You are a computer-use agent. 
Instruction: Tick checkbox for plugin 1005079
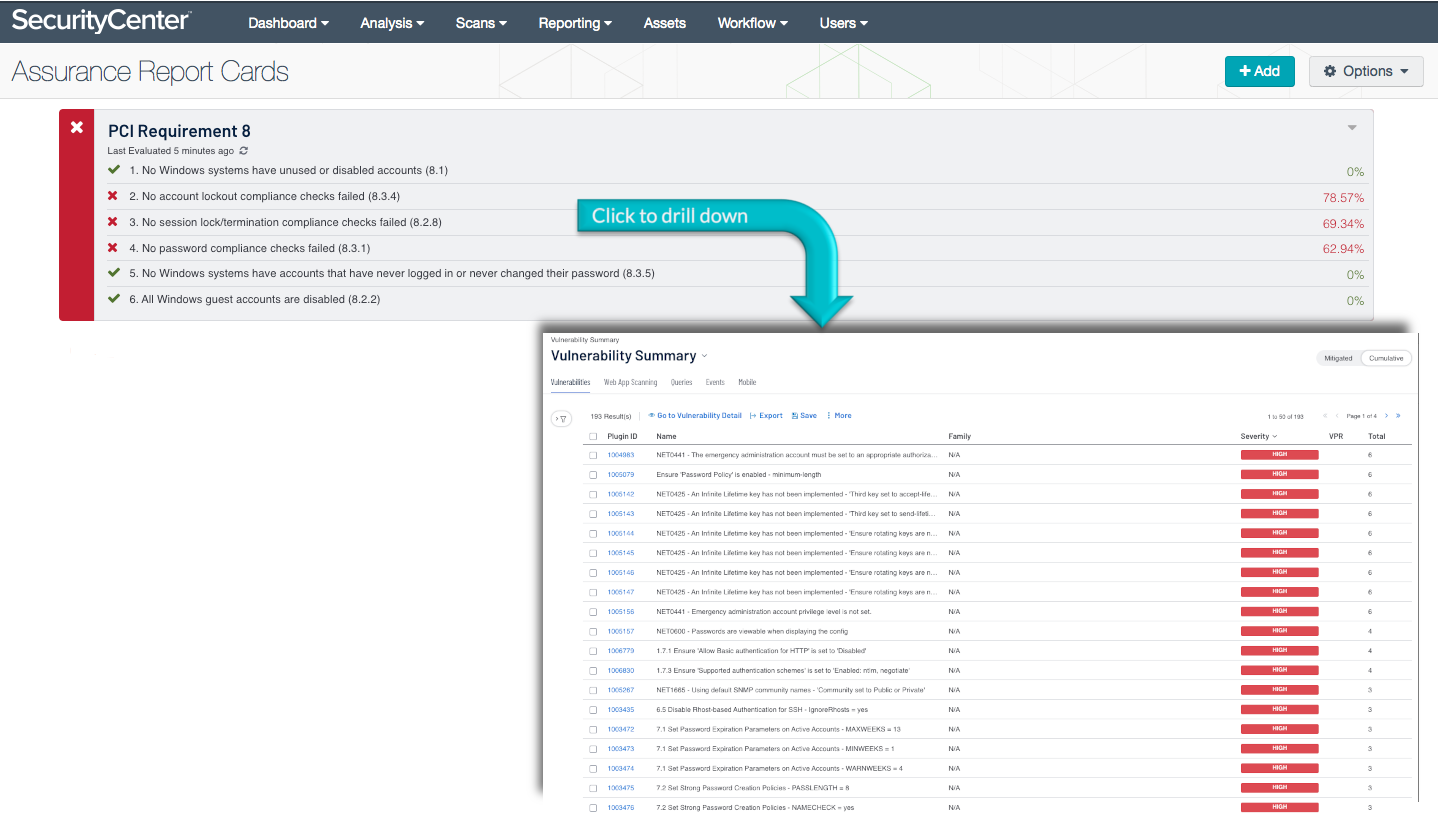click(x=593, y=475)
